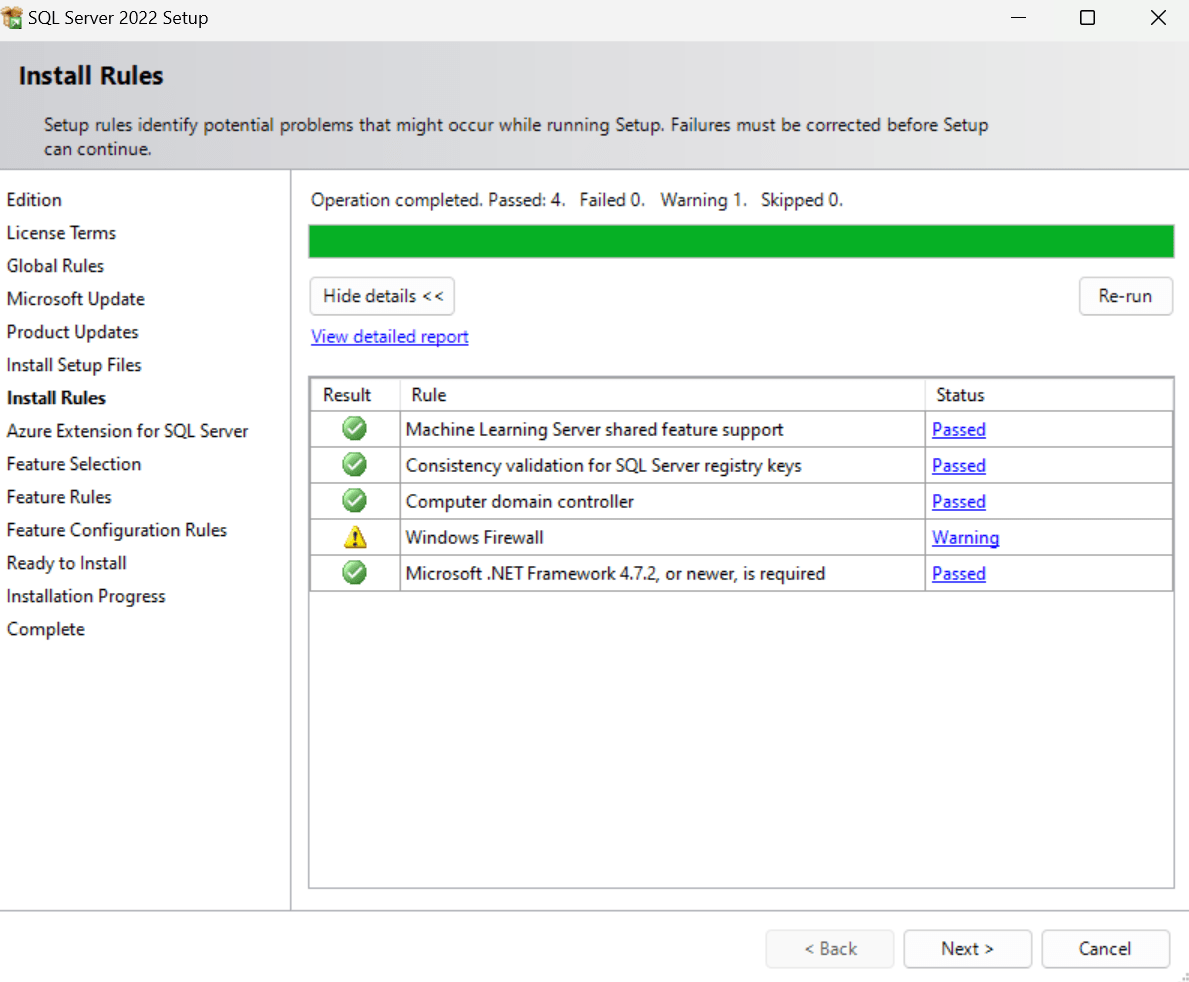Open Passed status for Computer domain controller

tap(958, 501)
